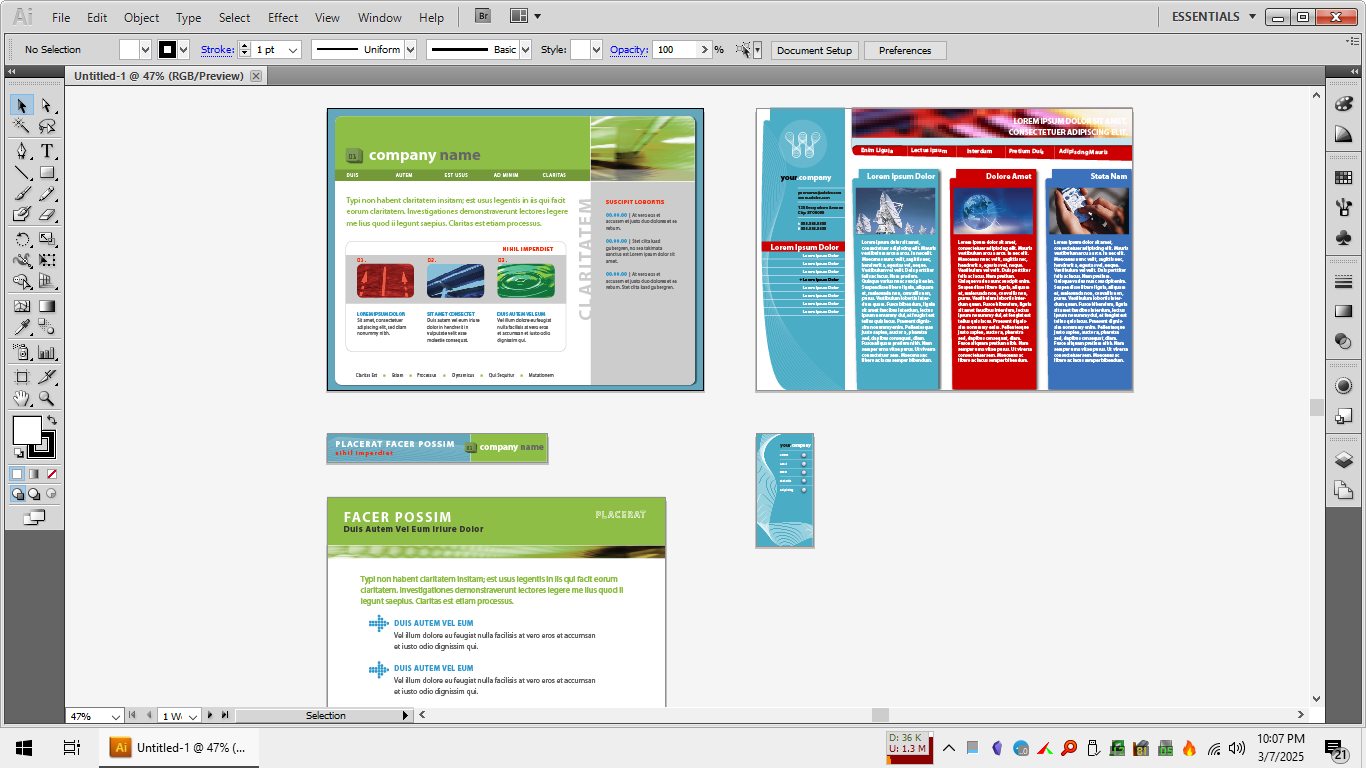Activate the Zoom tool in toolbox

click(46, 399)
